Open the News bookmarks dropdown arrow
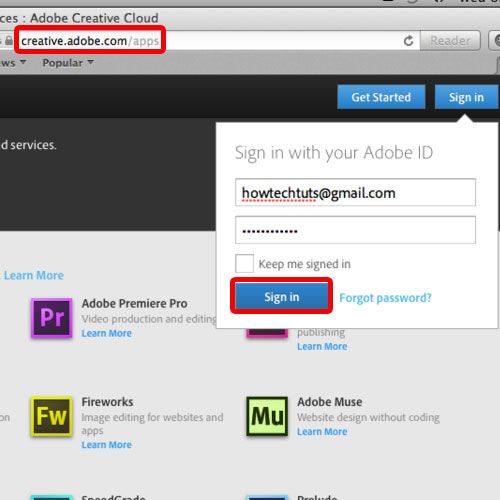Image resolution: width=500 pixels, height=500 pixels. (23, 62)
